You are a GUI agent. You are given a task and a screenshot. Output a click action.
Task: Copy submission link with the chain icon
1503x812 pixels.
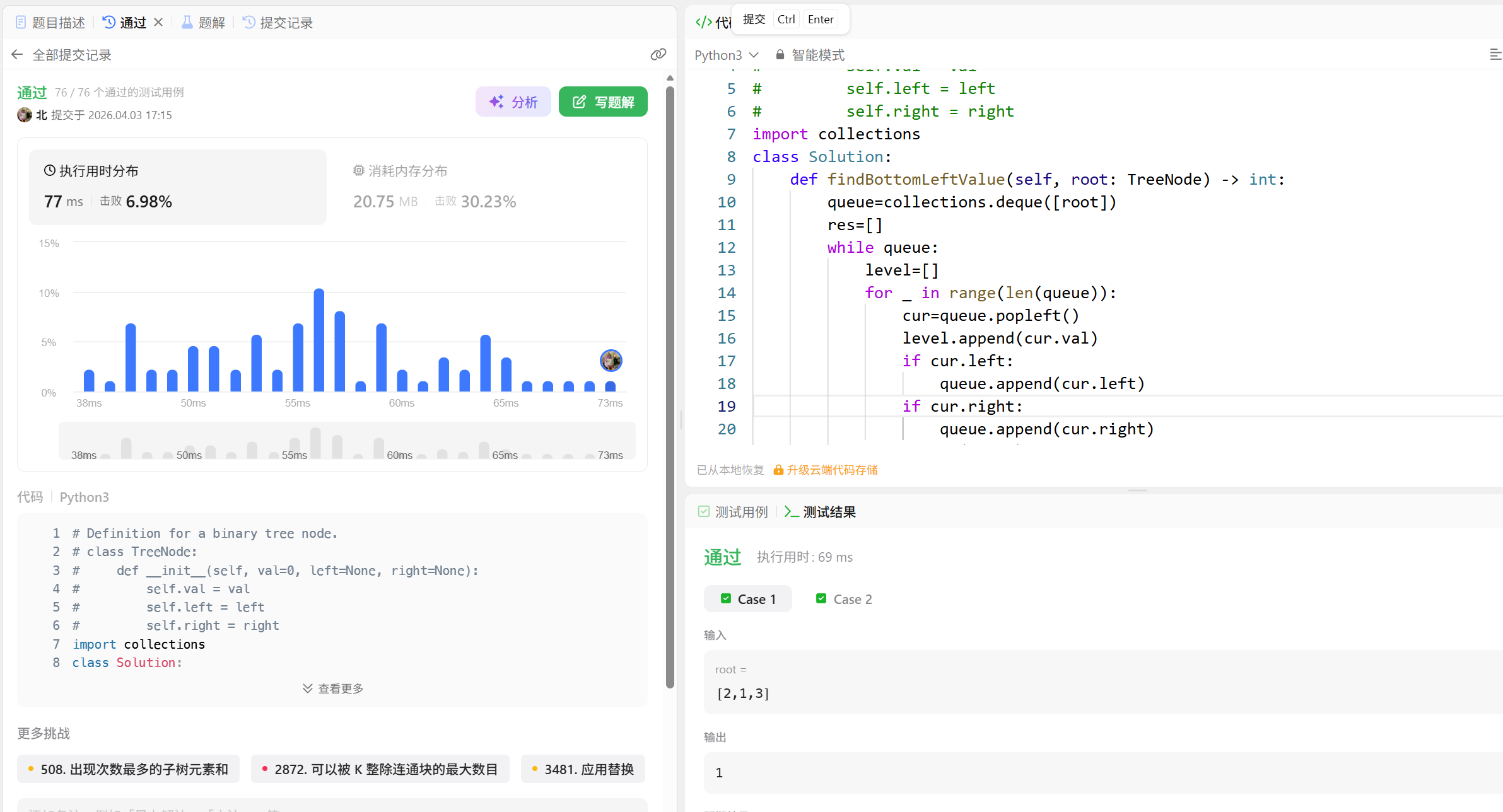(x=658, y=55)
